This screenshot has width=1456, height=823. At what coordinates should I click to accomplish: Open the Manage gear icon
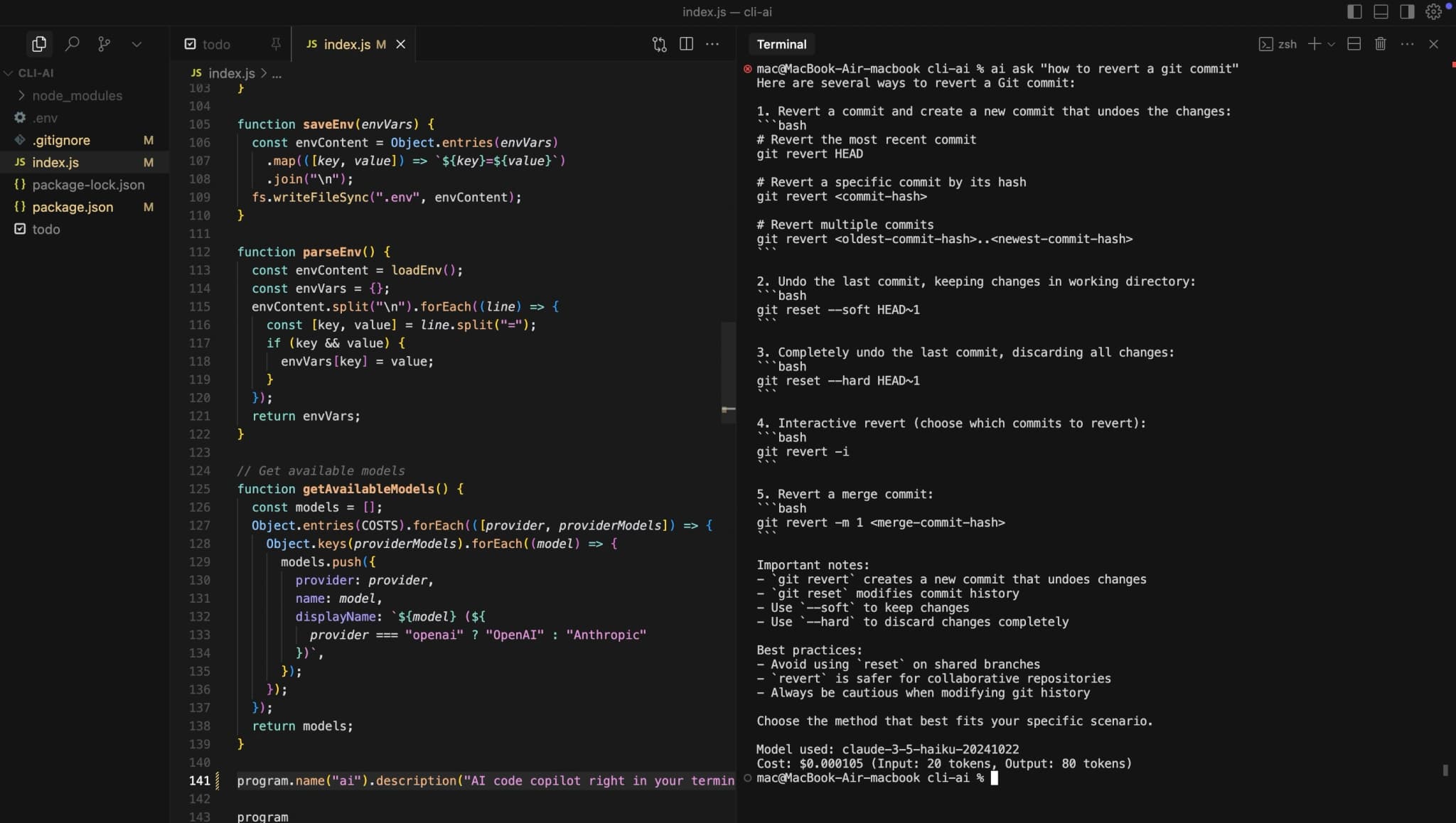1433,12
